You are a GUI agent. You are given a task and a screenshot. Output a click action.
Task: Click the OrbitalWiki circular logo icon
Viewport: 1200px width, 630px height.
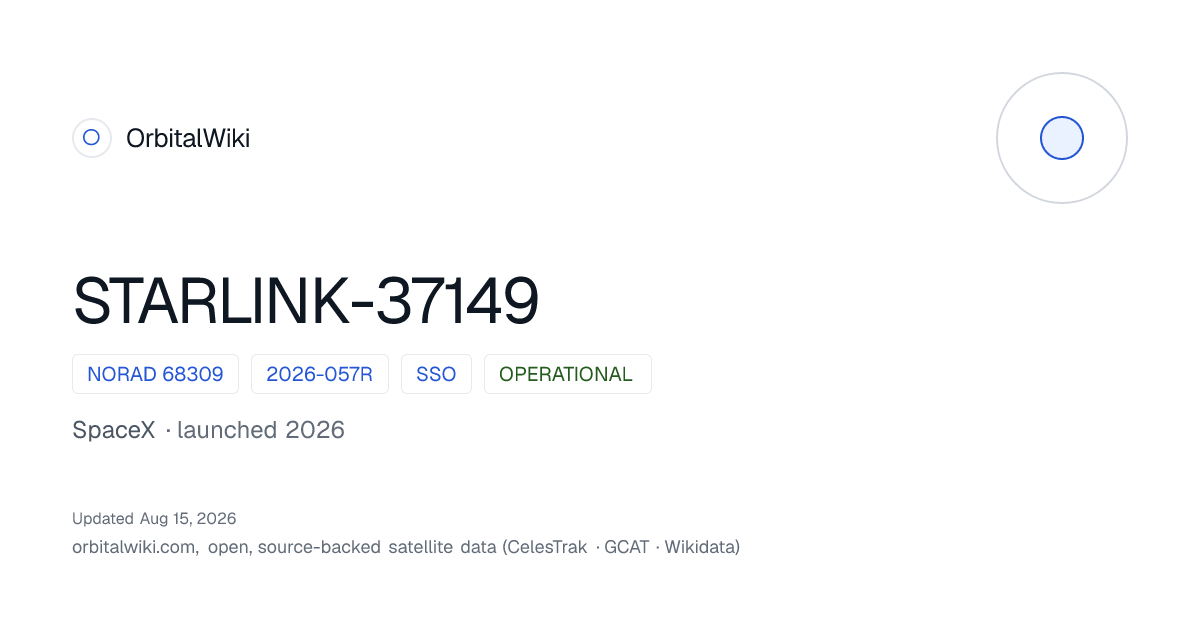click(92, 138)
